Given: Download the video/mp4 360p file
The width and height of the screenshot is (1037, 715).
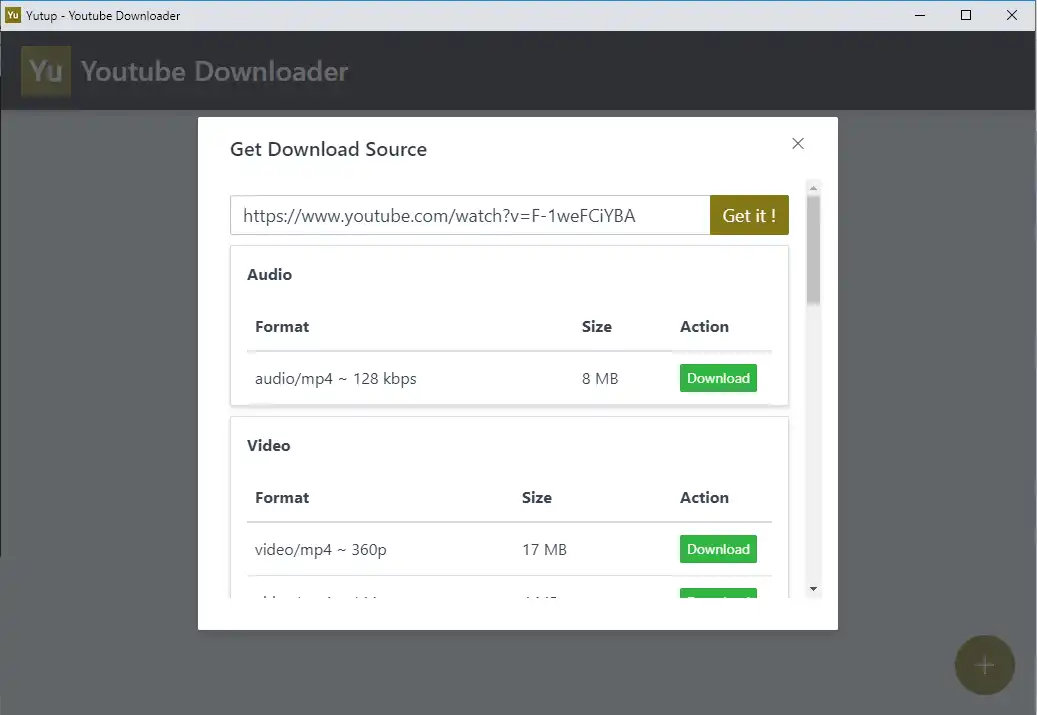Looking at the screenshot, I should [718, 549].
